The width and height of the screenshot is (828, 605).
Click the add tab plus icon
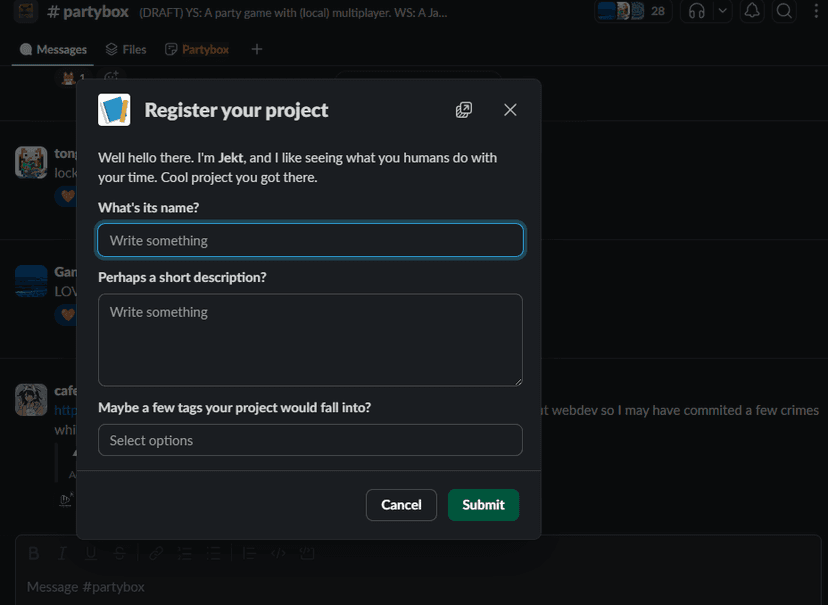(x=257, y=49)
